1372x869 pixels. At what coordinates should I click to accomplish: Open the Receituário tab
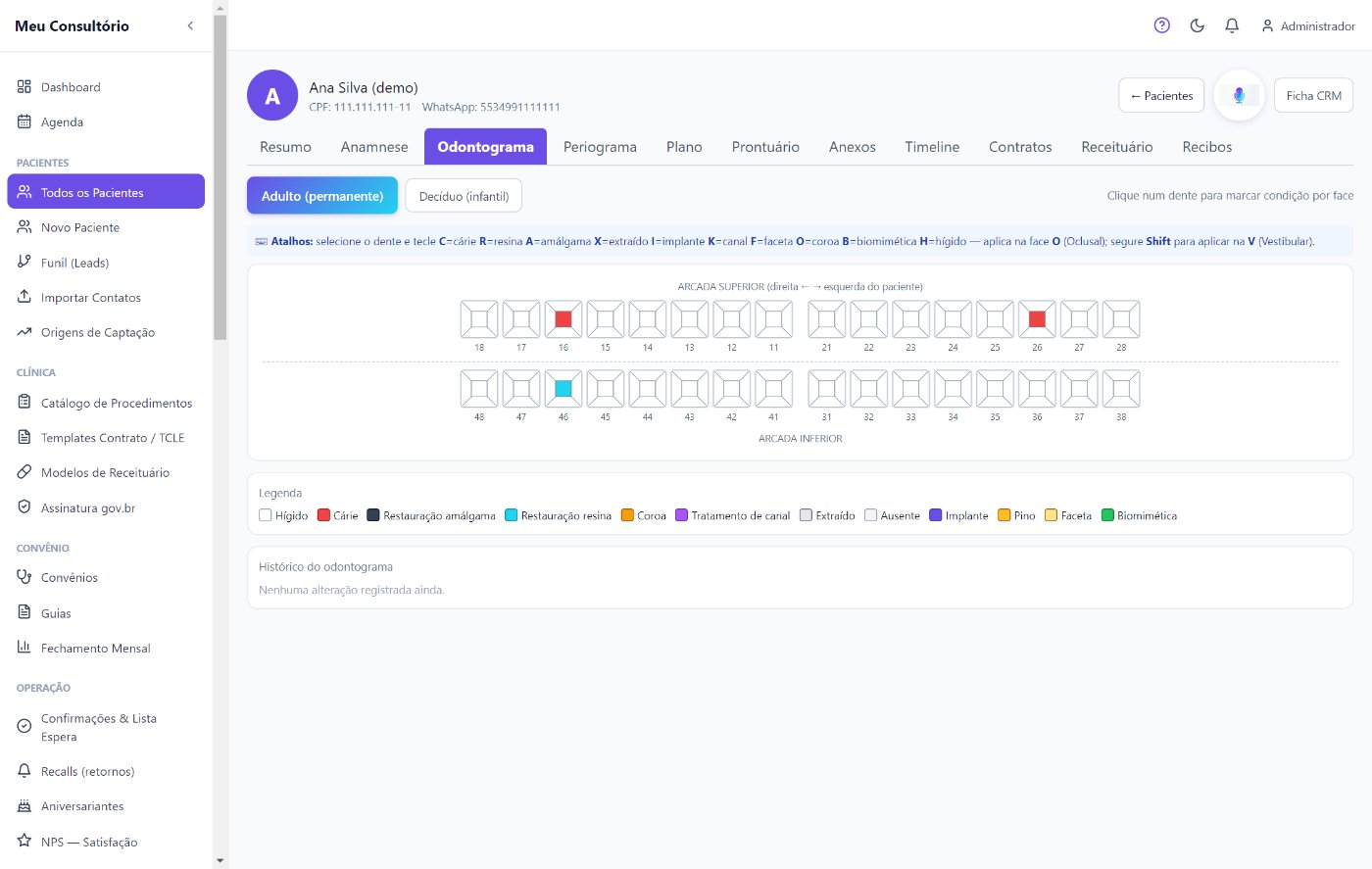tap(1117, 147)
